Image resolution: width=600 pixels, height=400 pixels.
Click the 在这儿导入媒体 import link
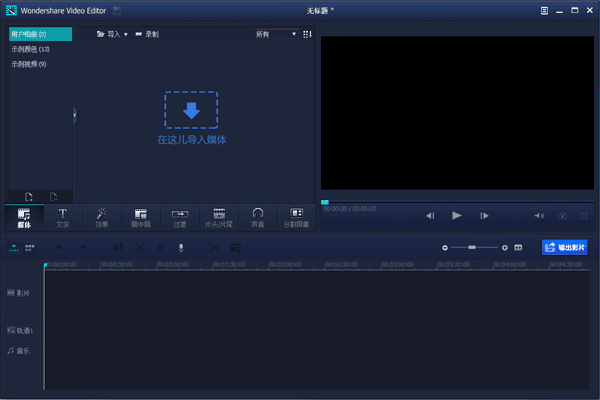(x=192, y=140)
